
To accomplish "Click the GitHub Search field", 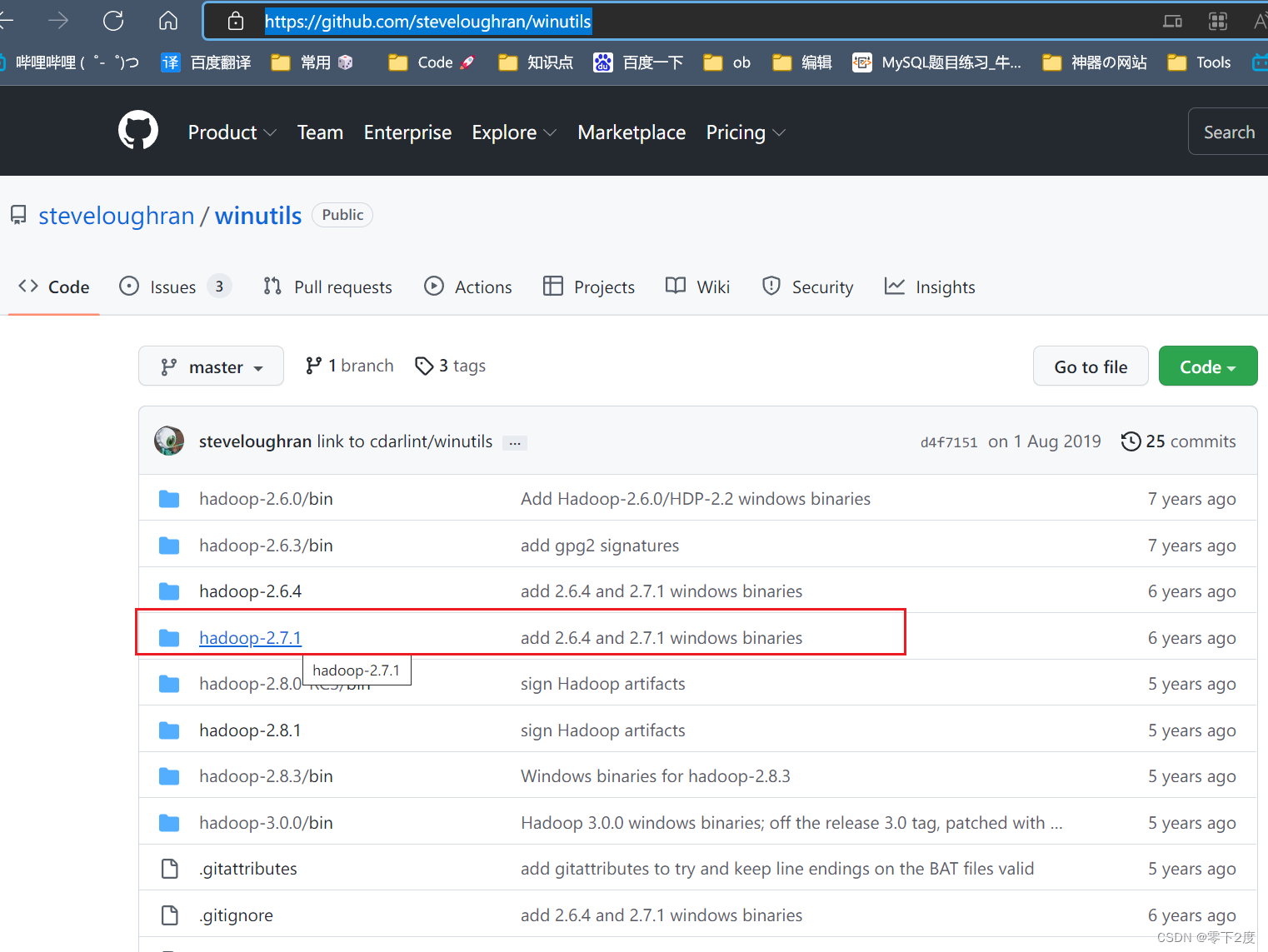I will click(1228, 132).
